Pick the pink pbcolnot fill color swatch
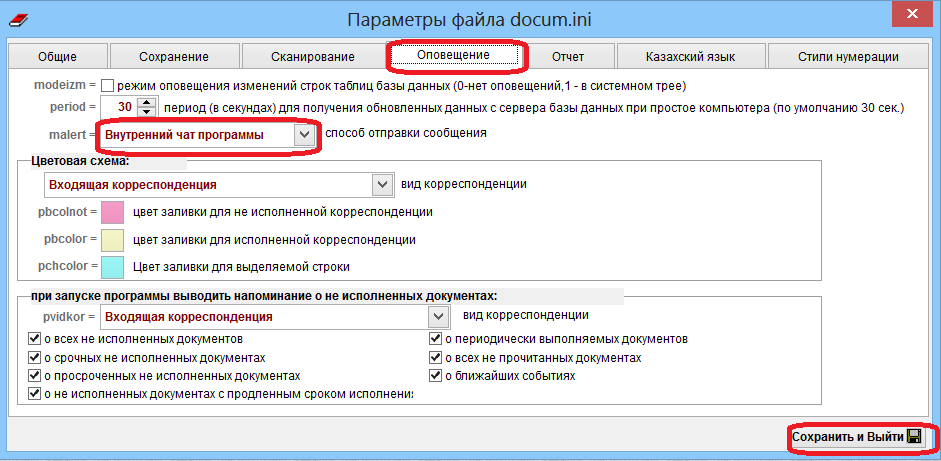Image resolution: width=941 pixels, height=461 pixels. click(x=111, y=213)
